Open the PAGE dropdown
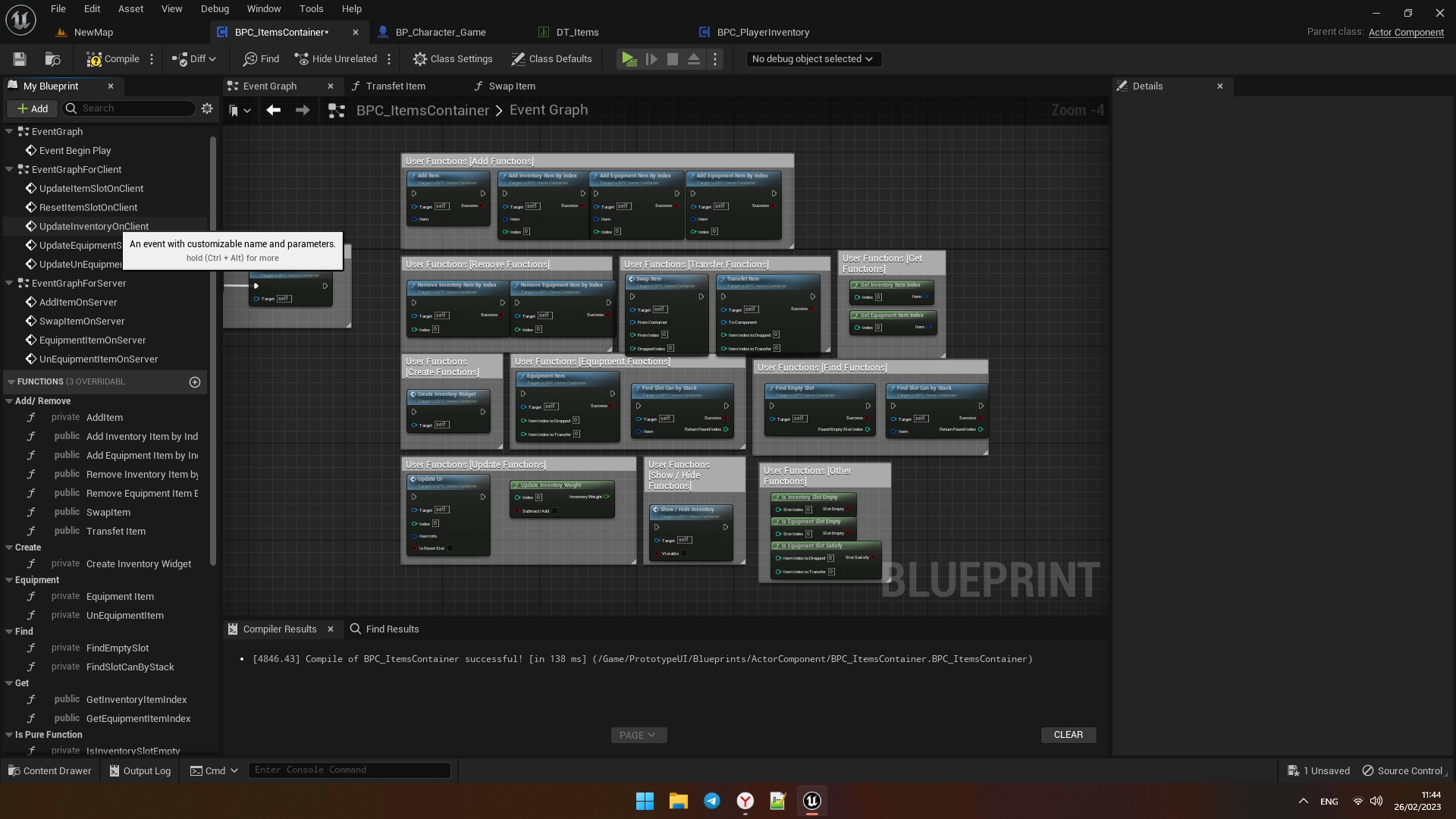This screenshot has width=1456, height=819. coord(639,735)
